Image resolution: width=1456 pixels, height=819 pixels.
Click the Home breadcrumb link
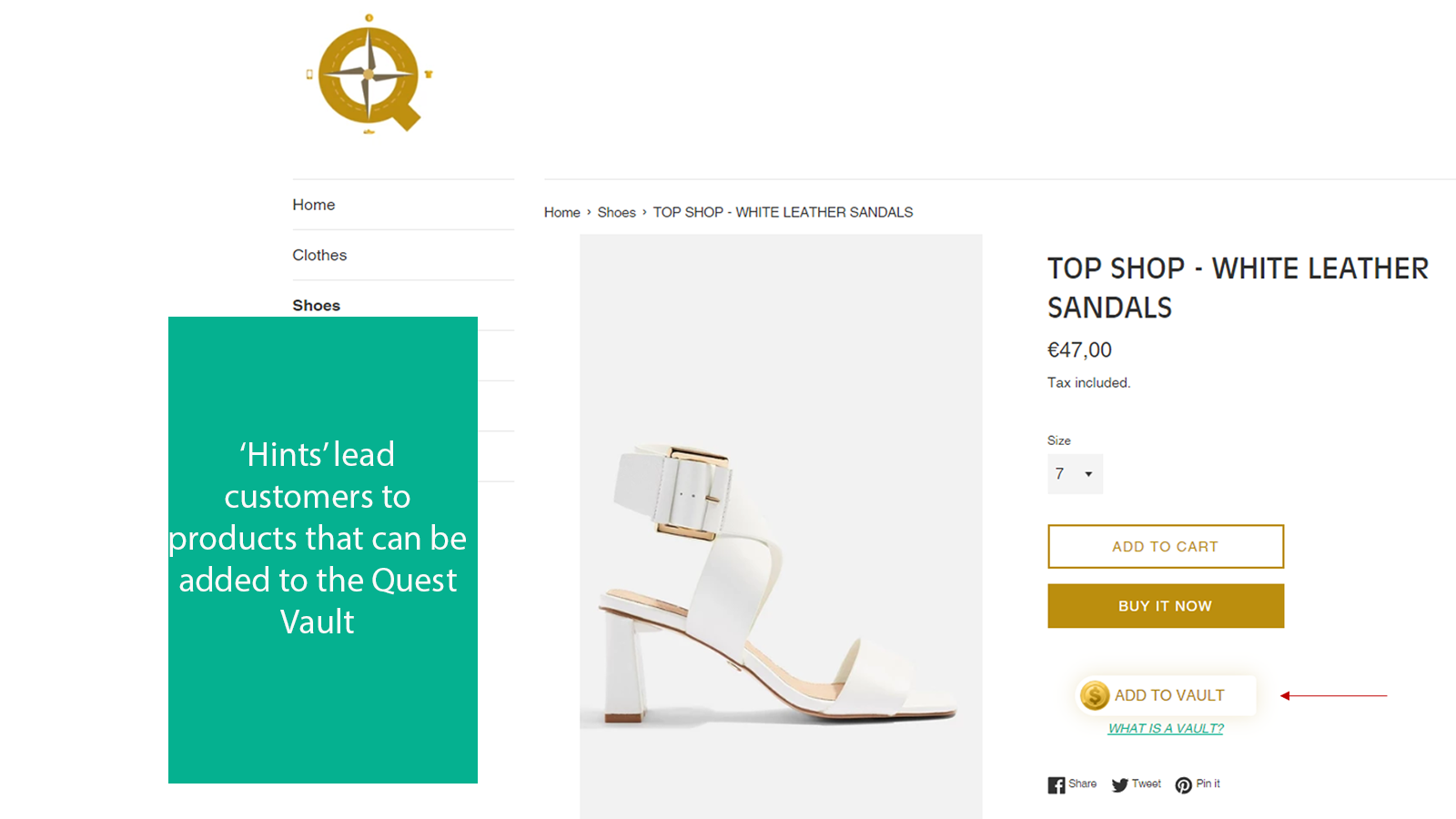point(561,213)
